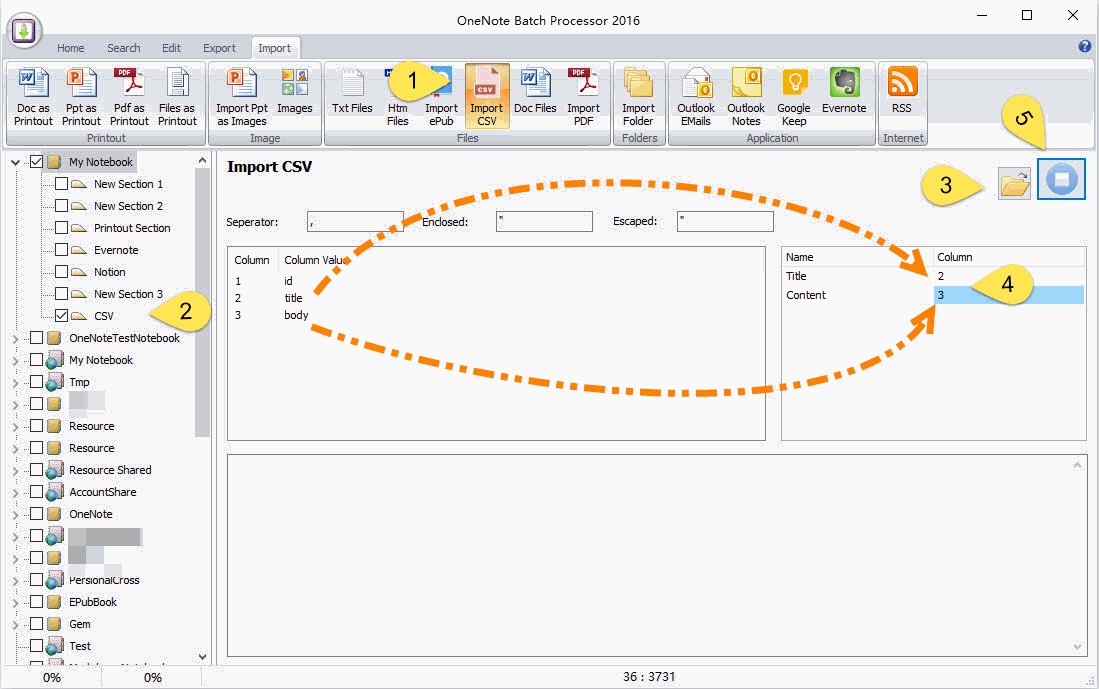1099x689 pixels.
Task: Click the 'Column Value' header
Action: [313, 260]
